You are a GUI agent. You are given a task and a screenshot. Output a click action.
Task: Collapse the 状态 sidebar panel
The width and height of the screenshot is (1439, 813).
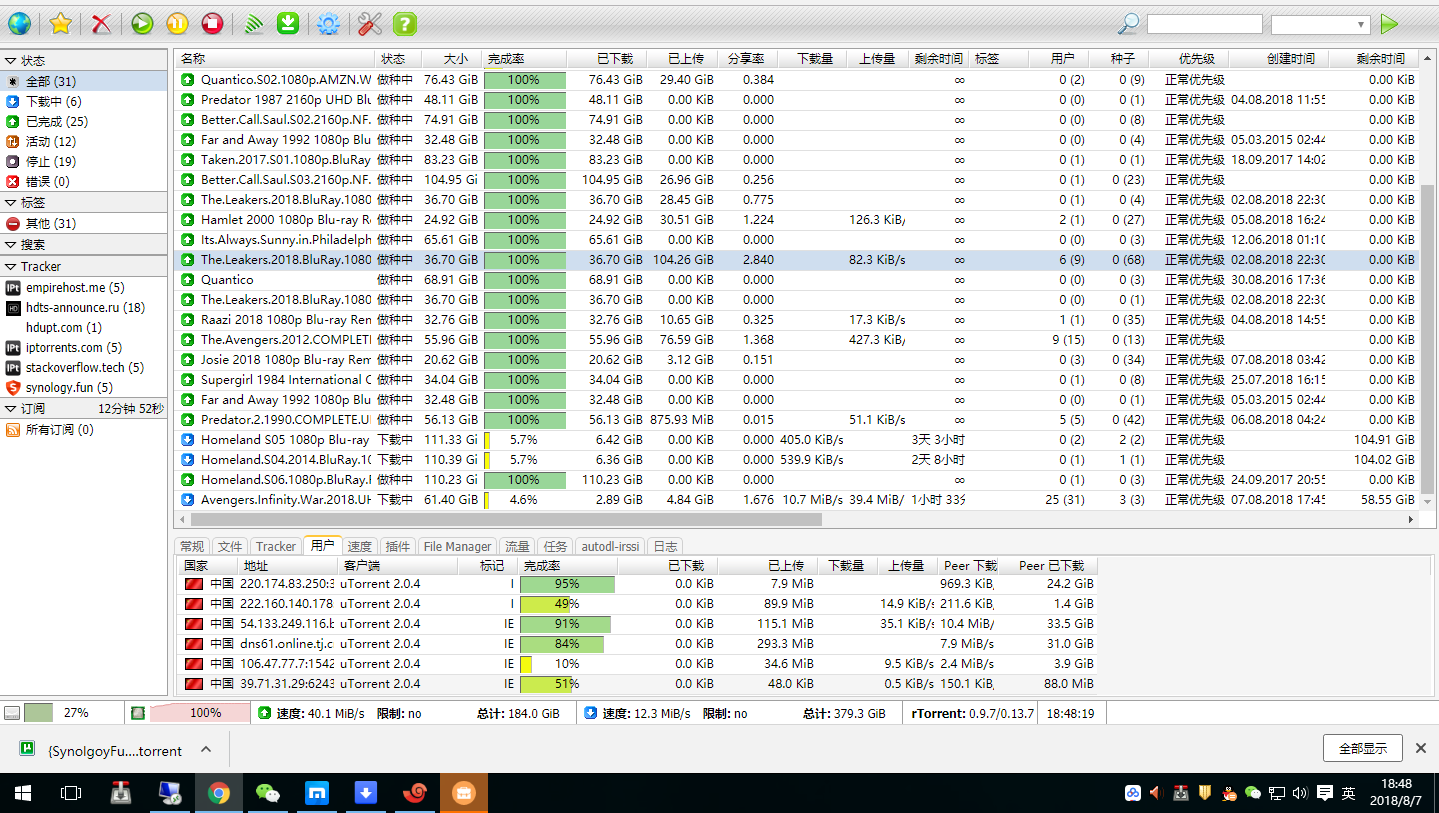84,60
